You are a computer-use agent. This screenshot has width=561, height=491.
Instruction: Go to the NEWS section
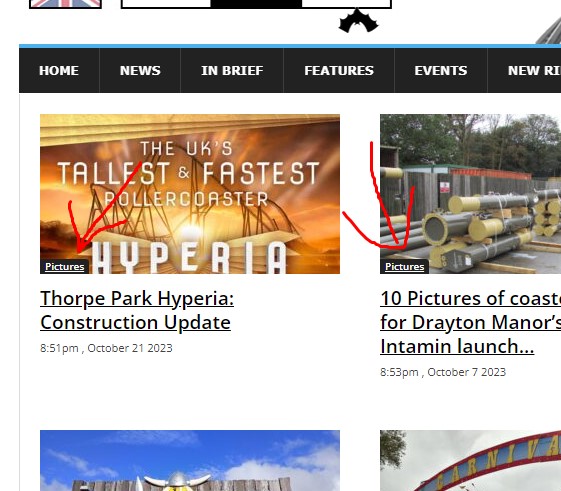coord(140,71)
